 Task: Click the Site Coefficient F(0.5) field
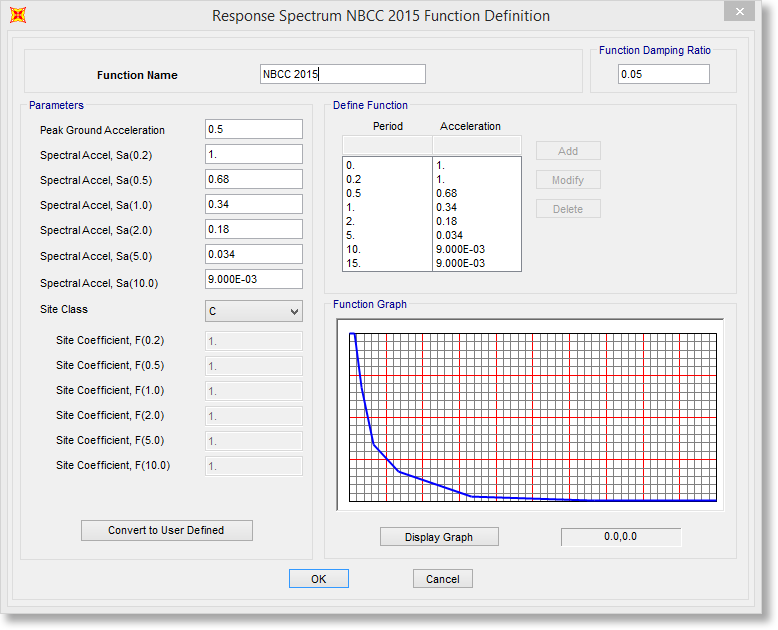254,366
